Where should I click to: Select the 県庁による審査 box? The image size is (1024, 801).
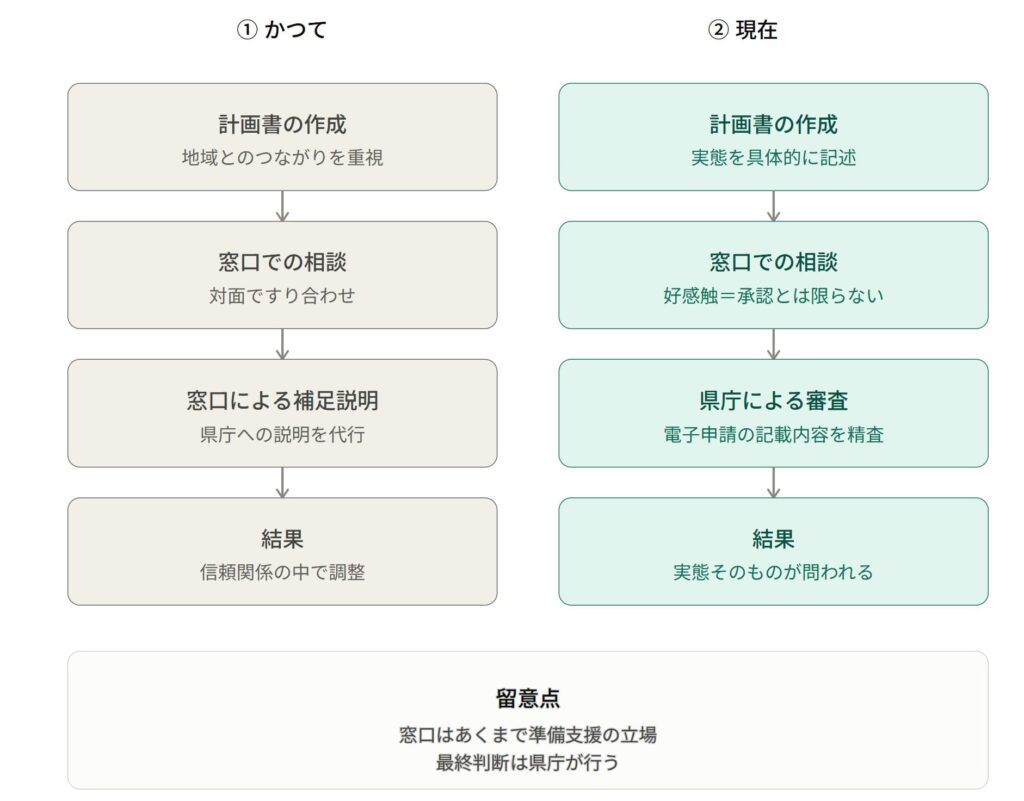[773, 413]
